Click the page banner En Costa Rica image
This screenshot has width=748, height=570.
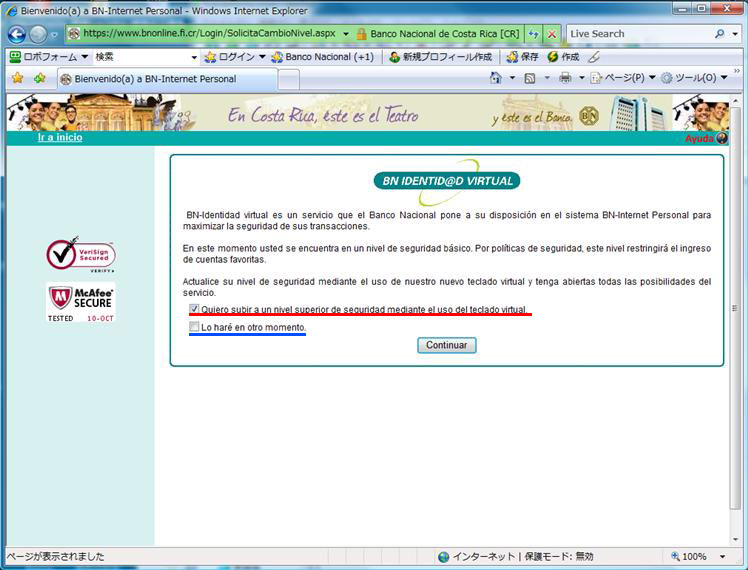point(367,113)
